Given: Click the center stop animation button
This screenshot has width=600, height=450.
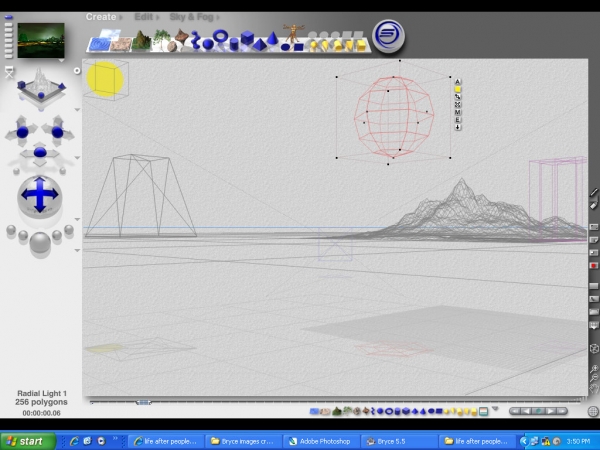Looking at the screenshot, I should (x=538, y=411).
